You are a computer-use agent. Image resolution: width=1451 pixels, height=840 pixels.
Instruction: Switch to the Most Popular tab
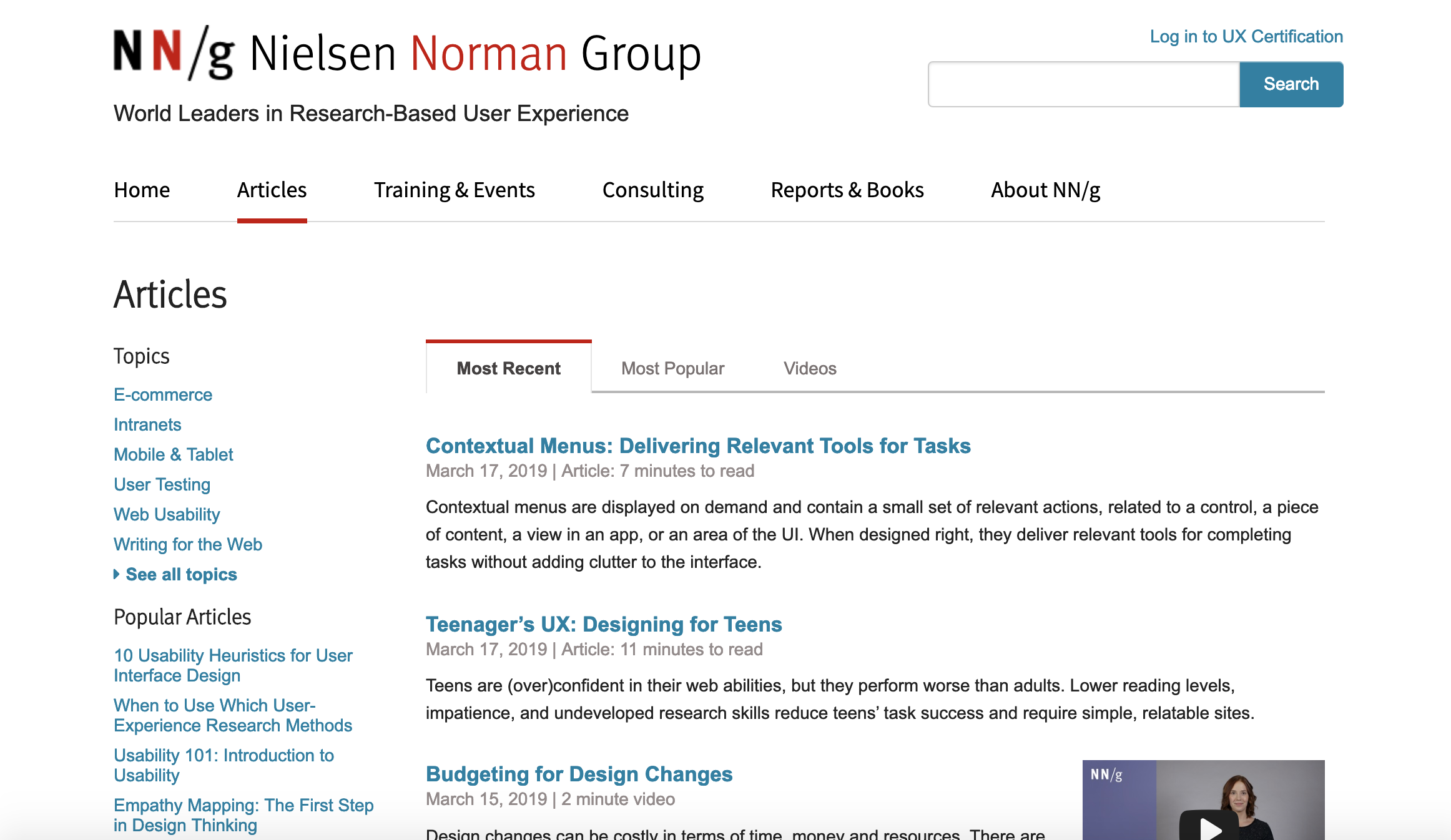pos(672,368)
